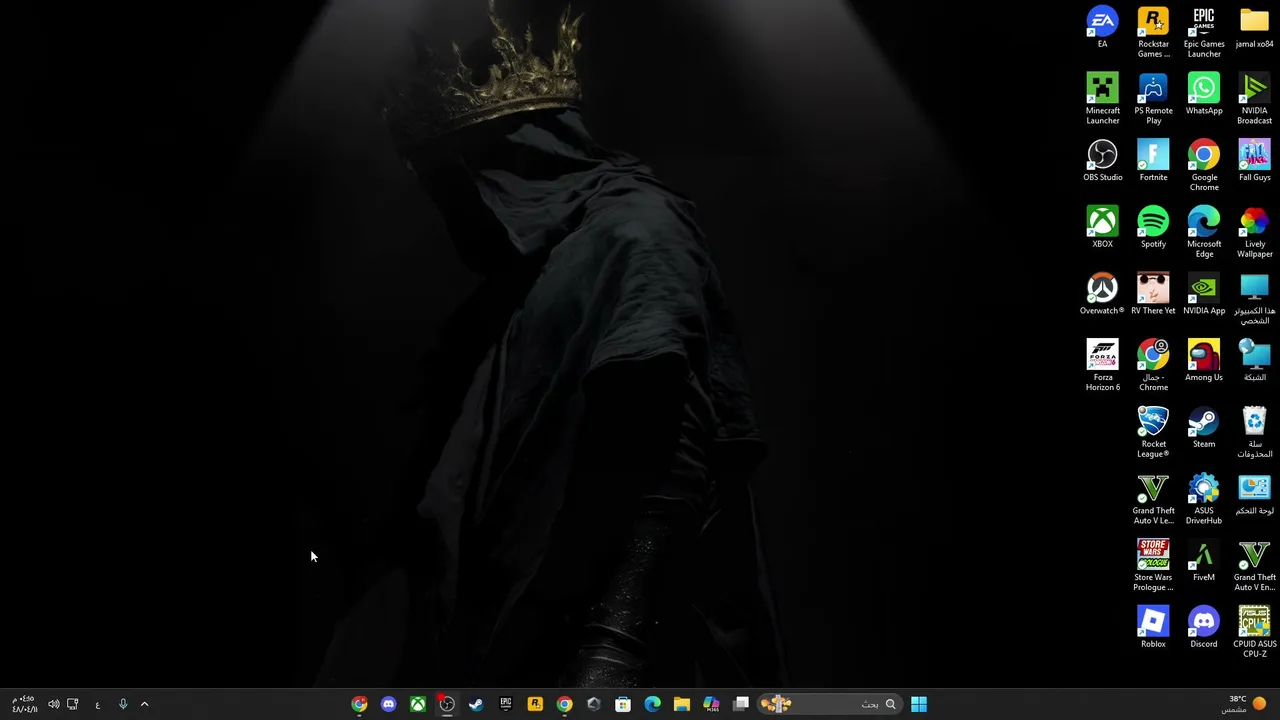The image size is (1280, 720).
Task: Select the Grand Theft Auto V En... shortcut
Action: click(1254, 565)
